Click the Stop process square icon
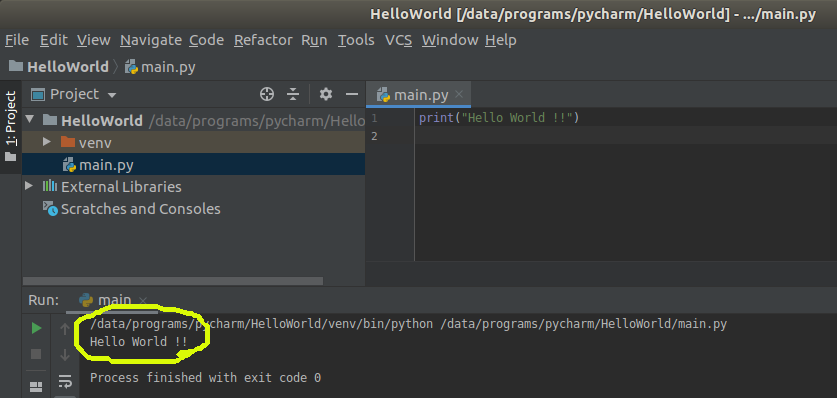This screenshot has width=837, height=398. pyautogui.click(x=36, y=354)
